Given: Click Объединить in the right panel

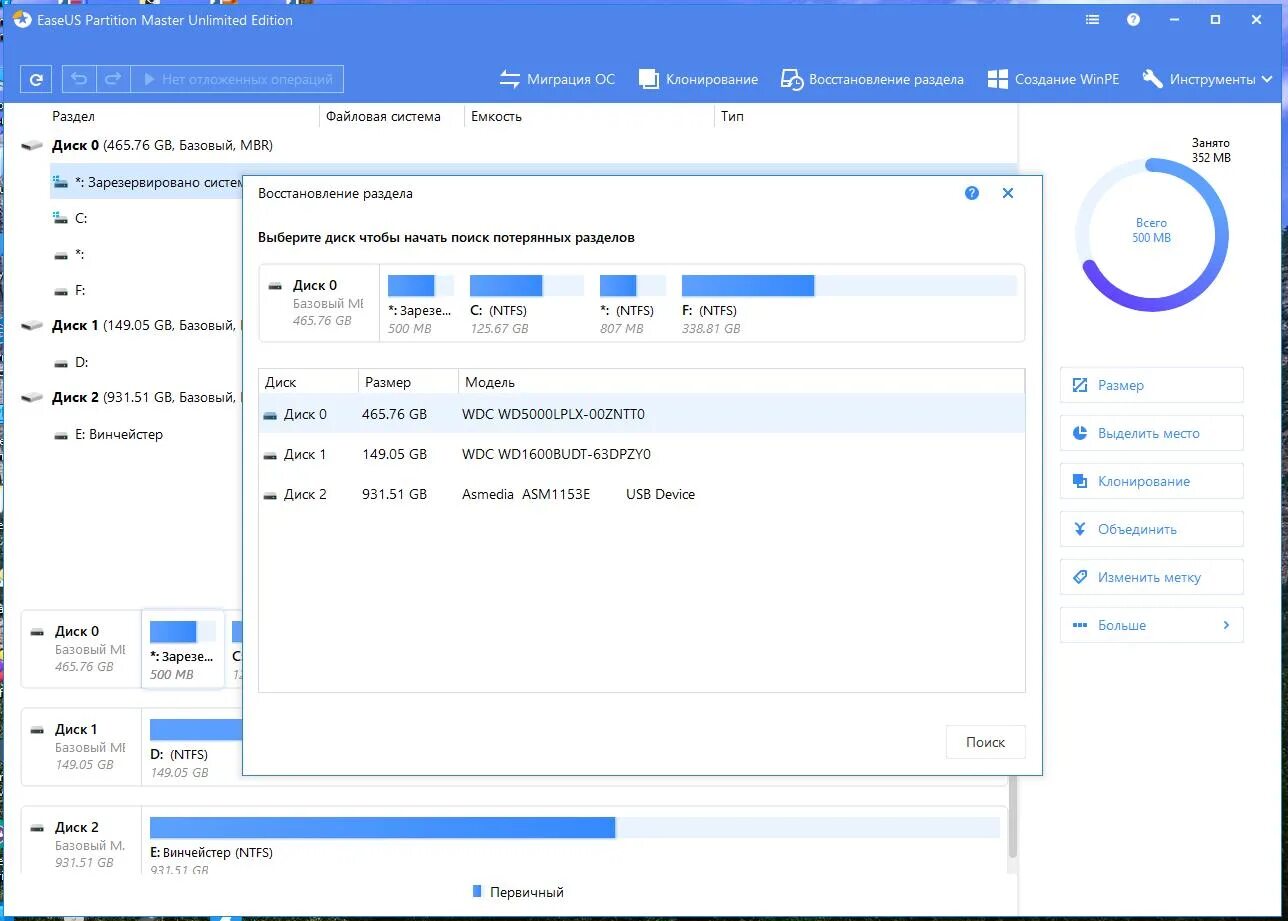Looking at the screenshot, I should (x=1151, y=529).
